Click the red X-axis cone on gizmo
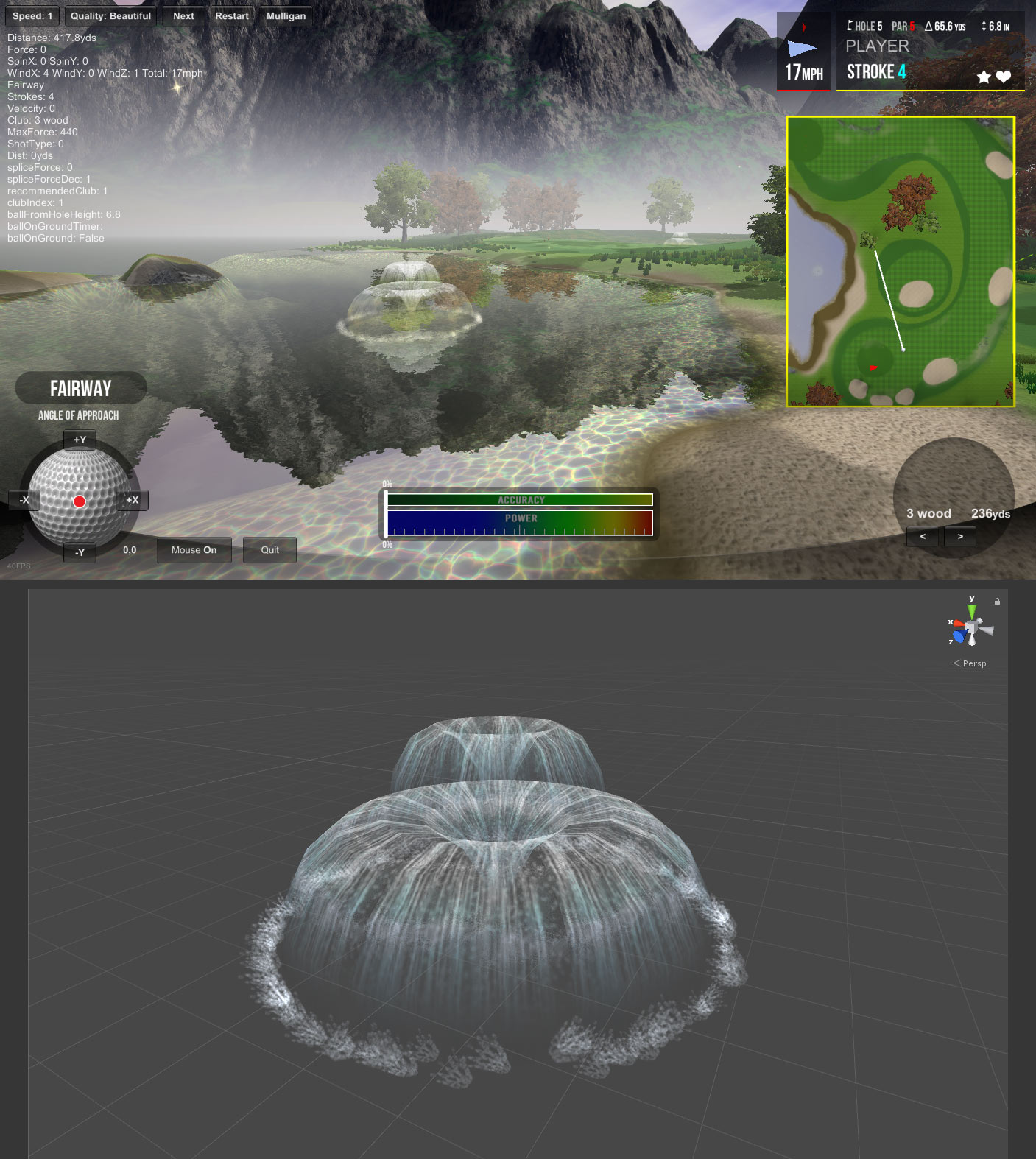1036x1159 pixels. pos(959,624)
